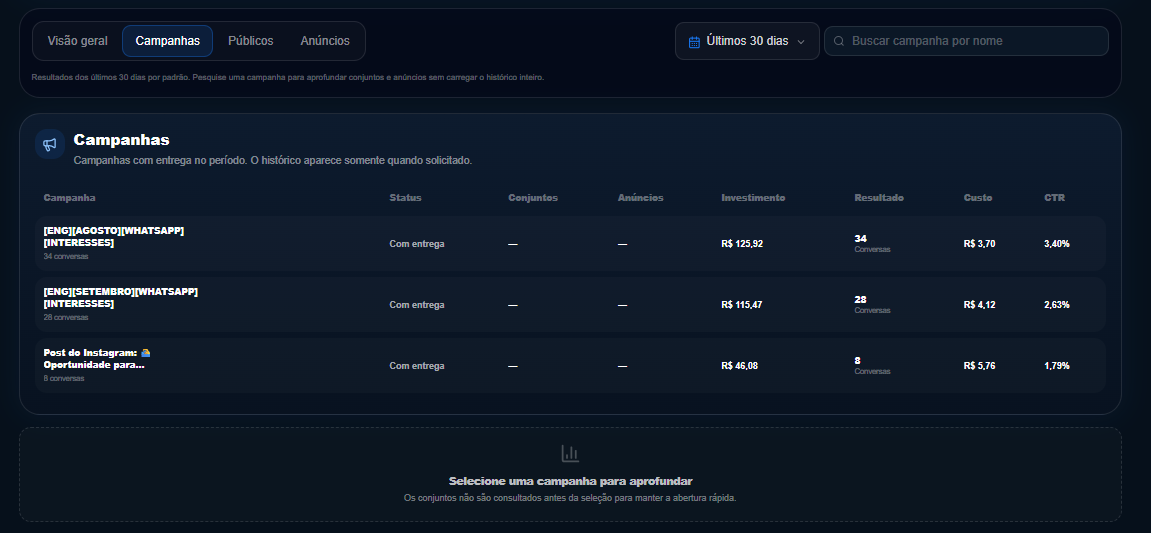Click the 34 Conversas result cell
This screenshot has height=533, width=1151.
click(872, 244)
